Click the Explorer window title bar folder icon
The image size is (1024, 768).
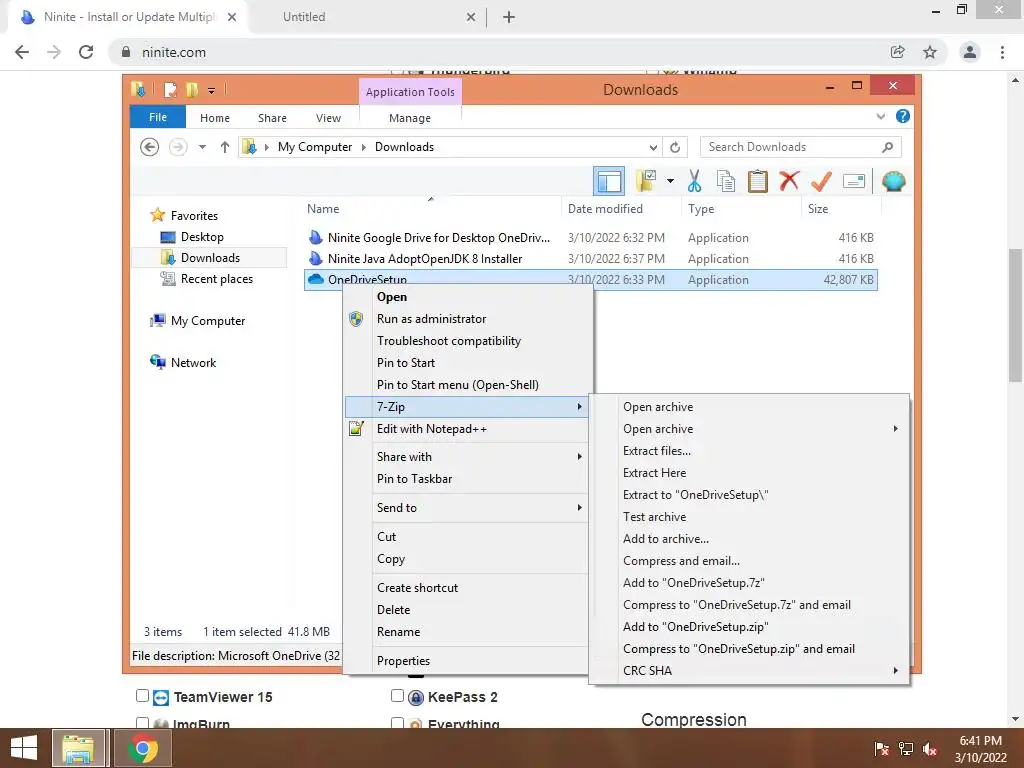pyautogui.click(x=138, y=89)
